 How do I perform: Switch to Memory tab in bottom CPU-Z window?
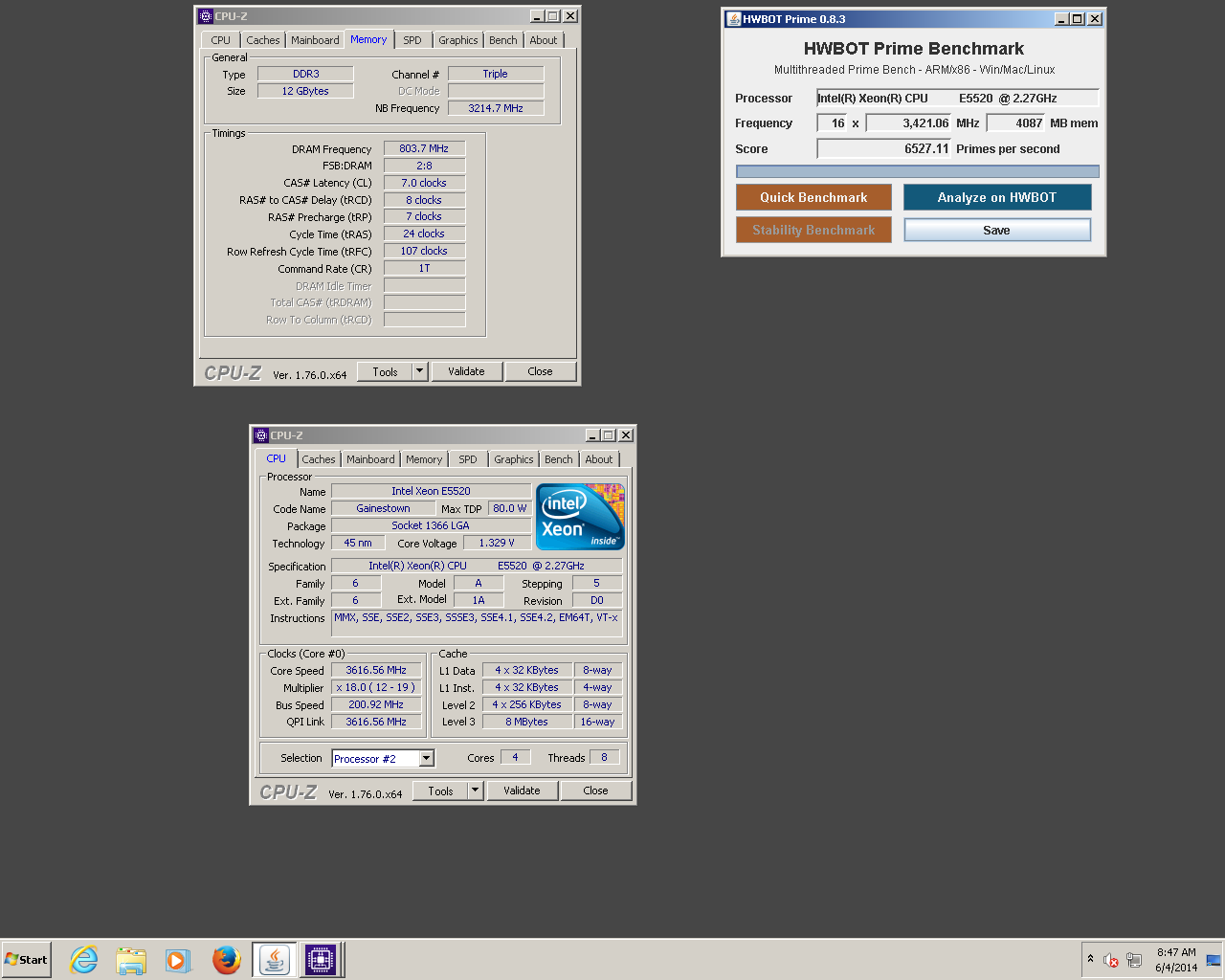[x=423, y=459]
